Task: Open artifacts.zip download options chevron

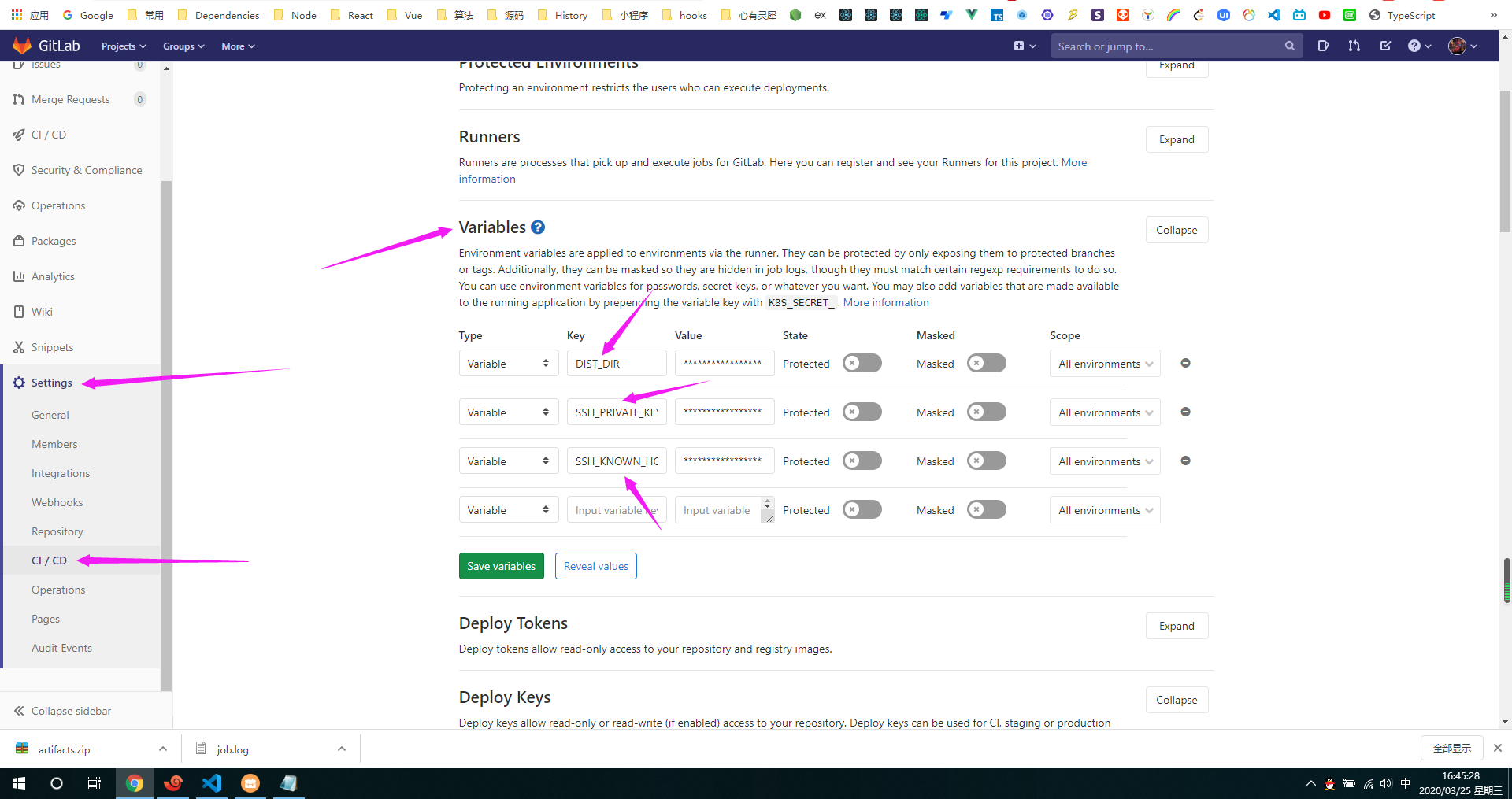Action: (163, 749)
